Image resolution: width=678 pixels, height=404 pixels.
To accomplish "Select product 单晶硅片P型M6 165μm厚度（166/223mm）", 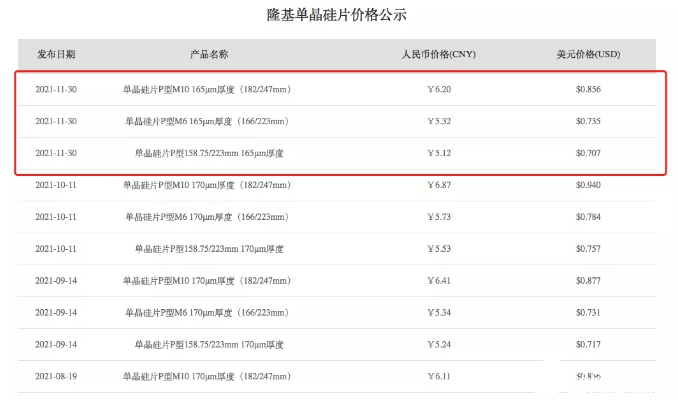I will pyautogui.click(x=207, y=122).
